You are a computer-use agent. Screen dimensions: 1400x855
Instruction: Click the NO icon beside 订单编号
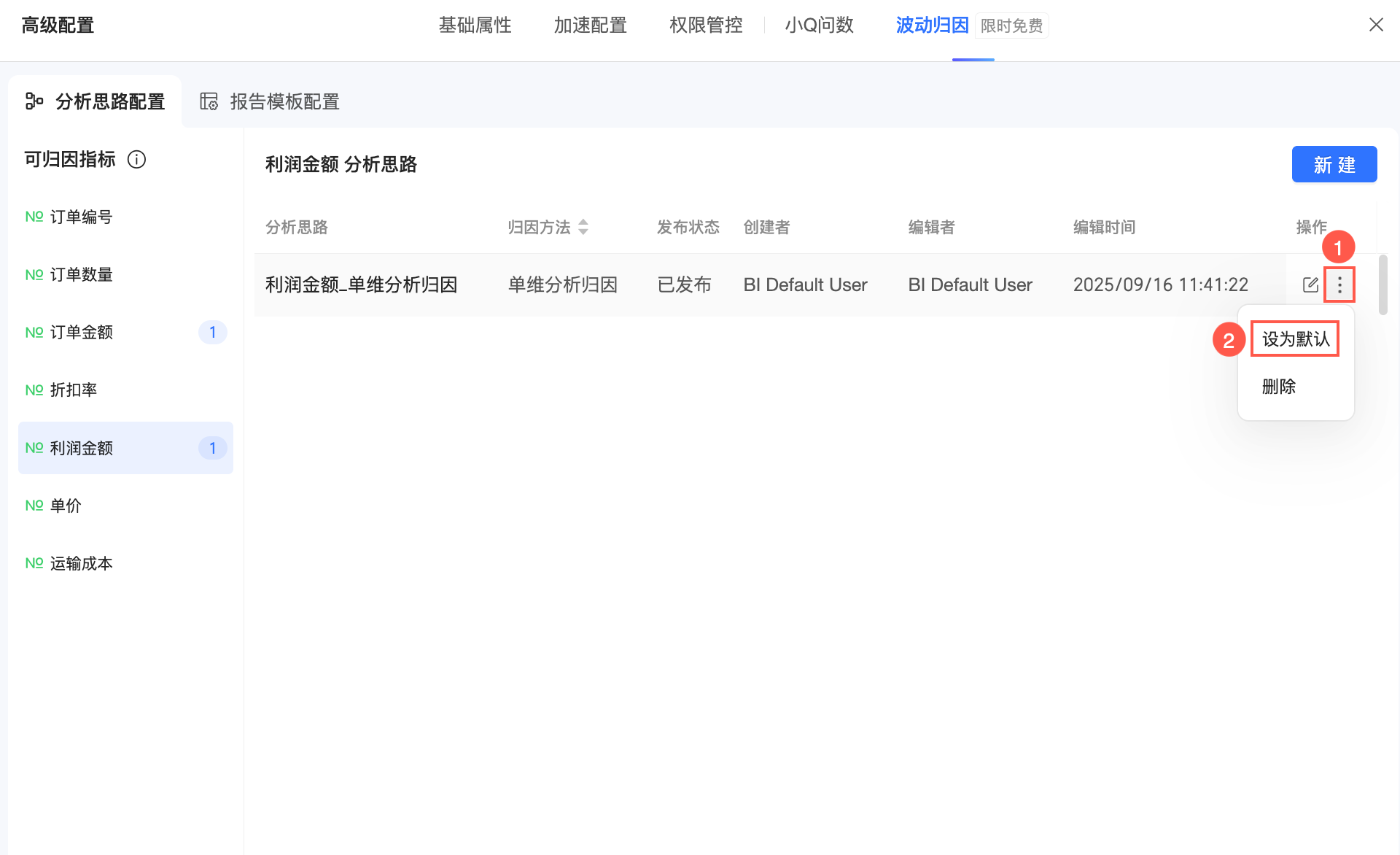tap(34, 217)
